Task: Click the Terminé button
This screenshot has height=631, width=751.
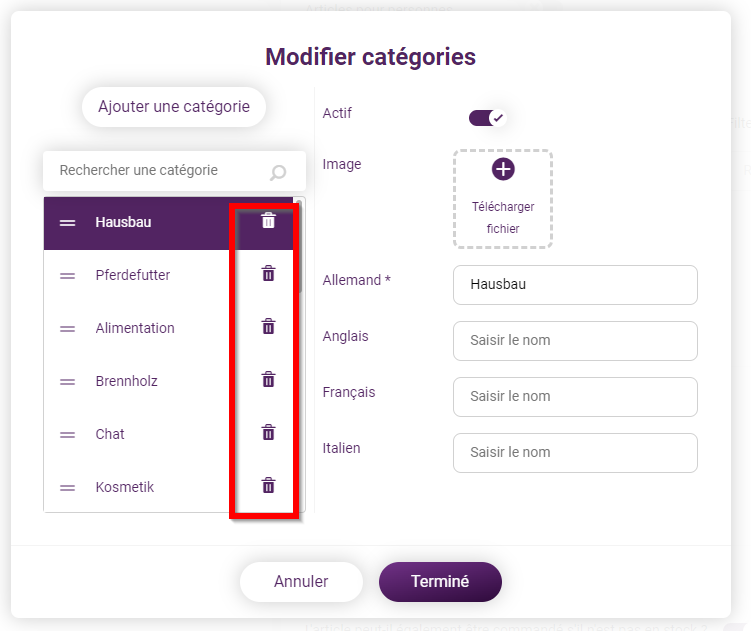Action: pos(440,582)
